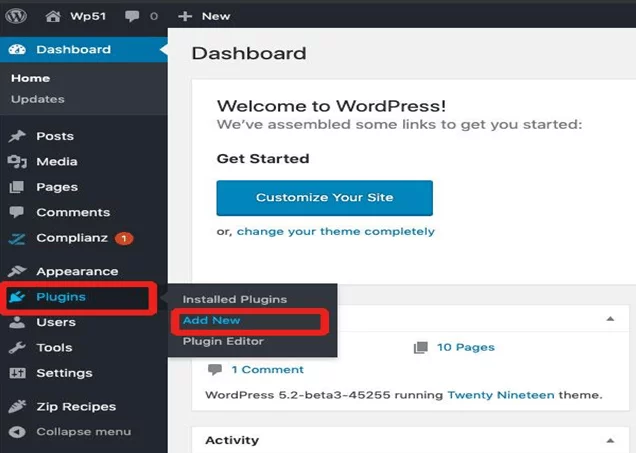The width and height of the screenshot is (636, 453).
Task: Click the Complianz notification badge
Action: pos(124,238)
